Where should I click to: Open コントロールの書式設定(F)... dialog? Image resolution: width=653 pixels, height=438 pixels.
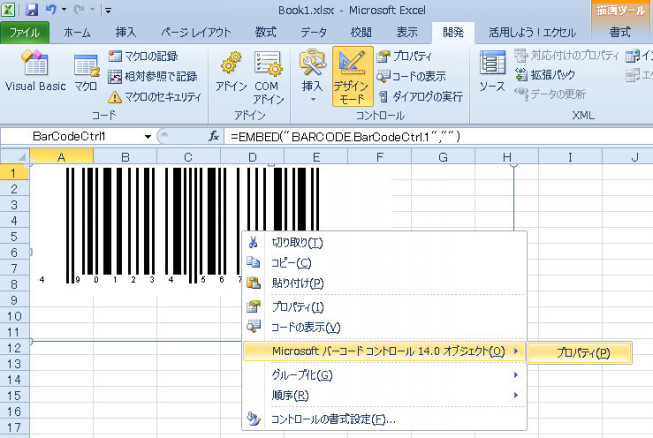384,419
